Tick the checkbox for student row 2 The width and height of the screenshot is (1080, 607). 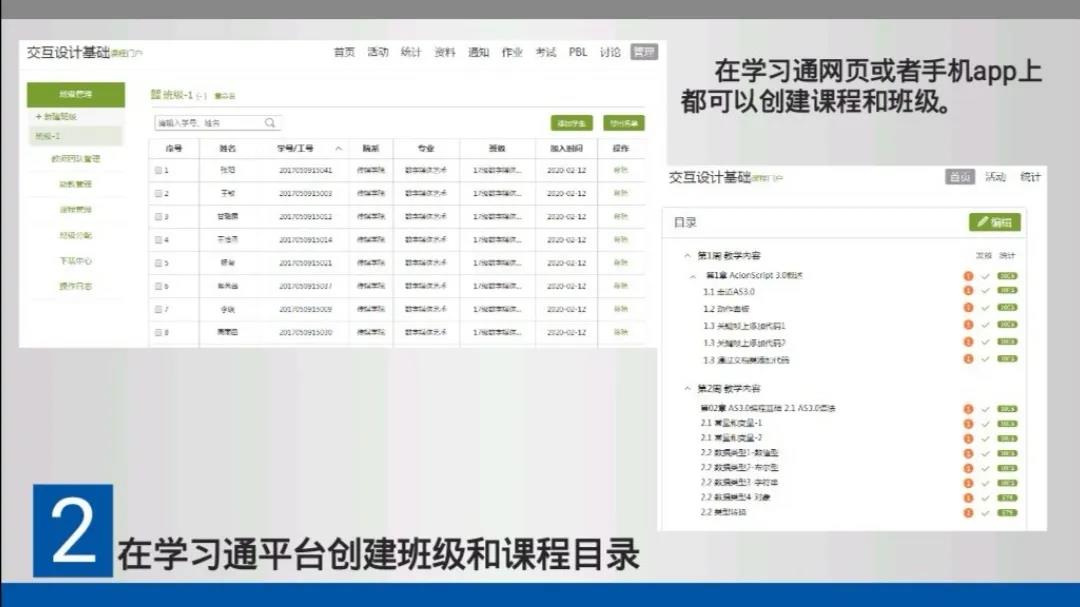pyautogui.click(x=158, y=194)
